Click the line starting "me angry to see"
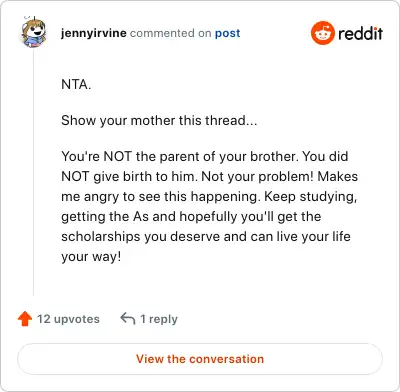 [x=209, y=196]
